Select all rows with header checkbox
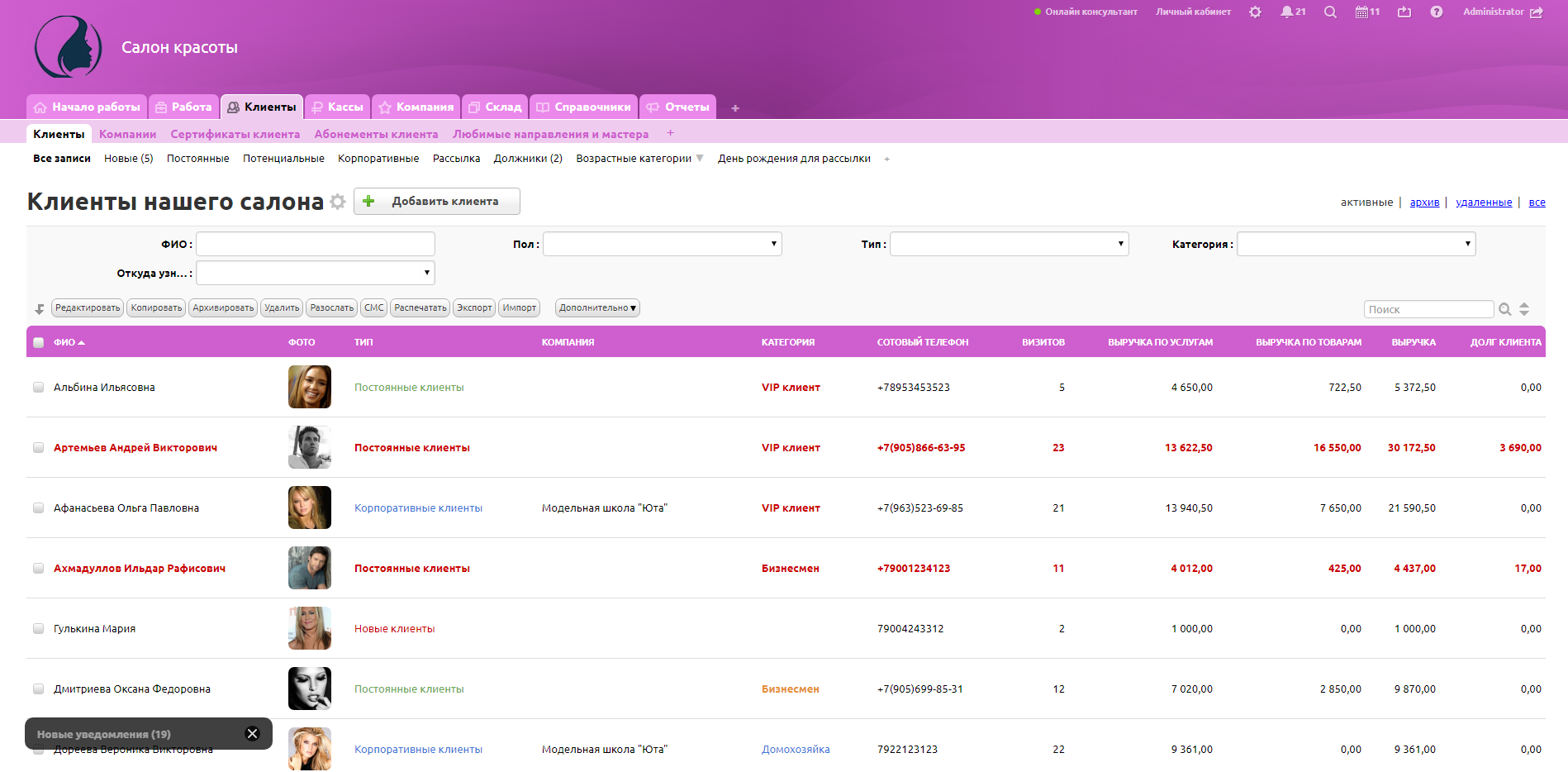The height and width of the screenshot is (772, 1568). tap(38, 343)
